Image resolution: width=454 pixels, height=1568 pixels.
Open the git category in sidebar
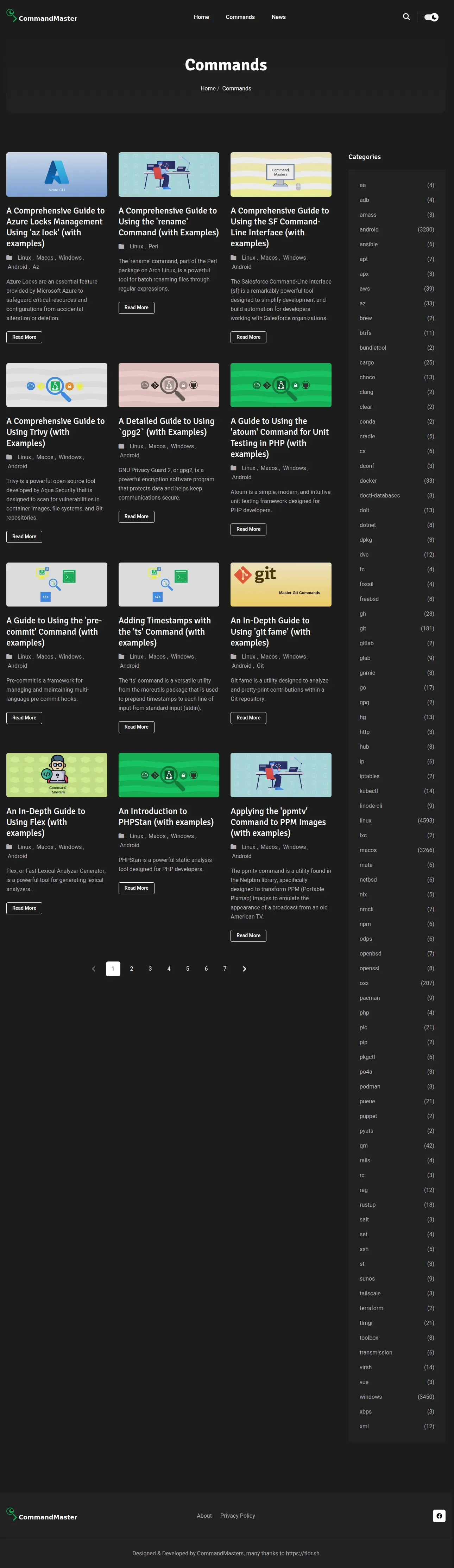click(x=397, y=628)
